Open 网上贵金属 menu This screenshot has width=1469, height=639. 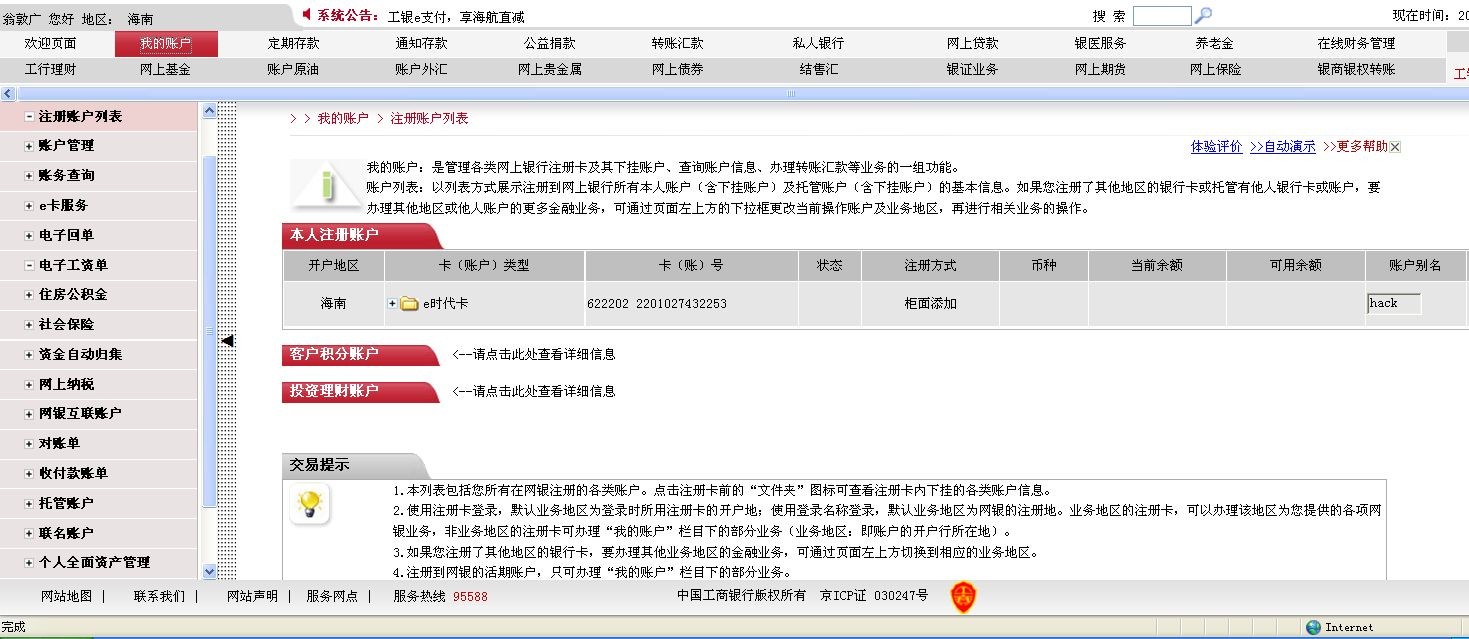click(x=549, y=70)
